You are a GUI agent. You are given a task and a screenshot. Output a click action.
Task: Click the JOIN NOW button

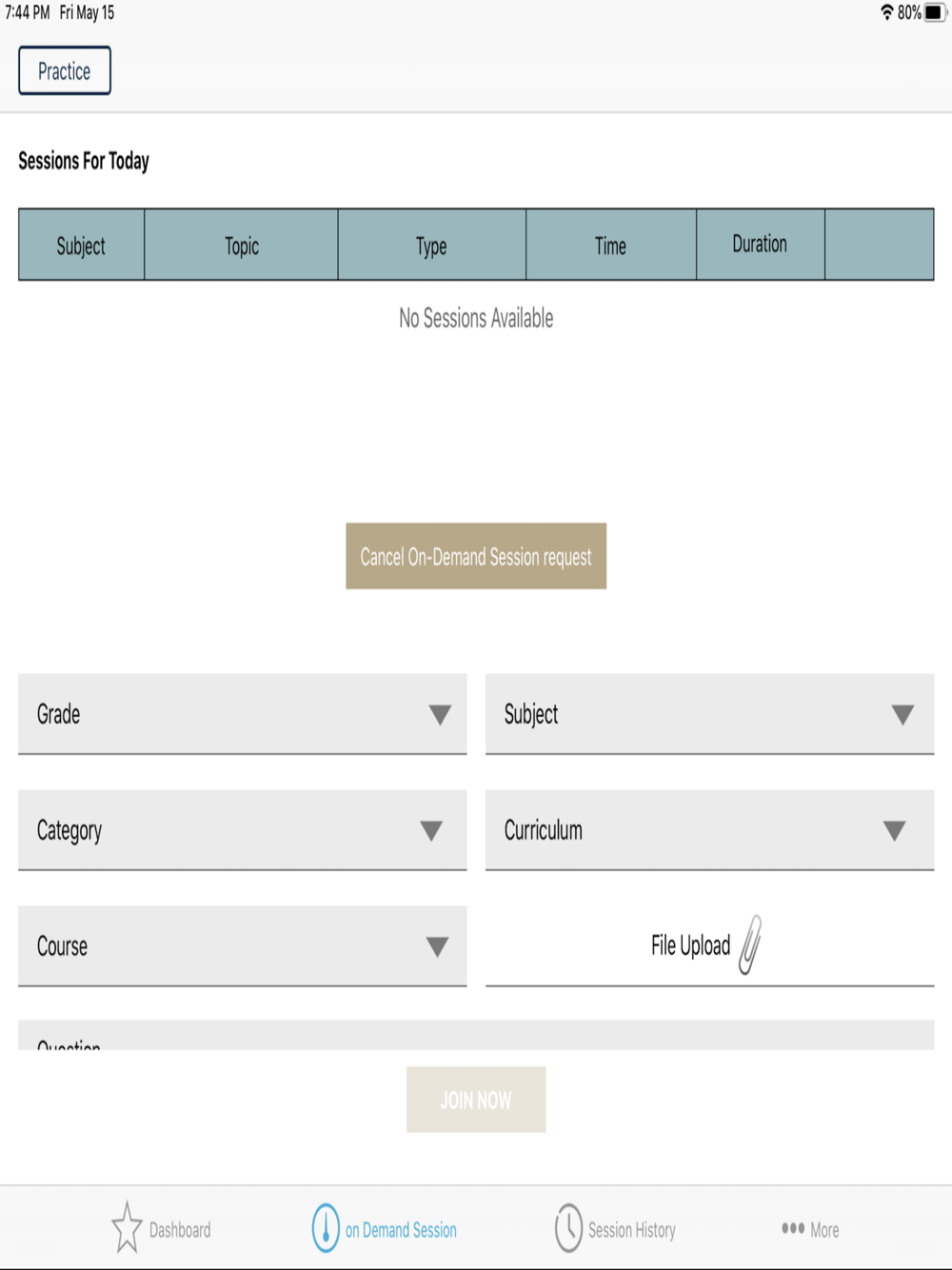476,1100
